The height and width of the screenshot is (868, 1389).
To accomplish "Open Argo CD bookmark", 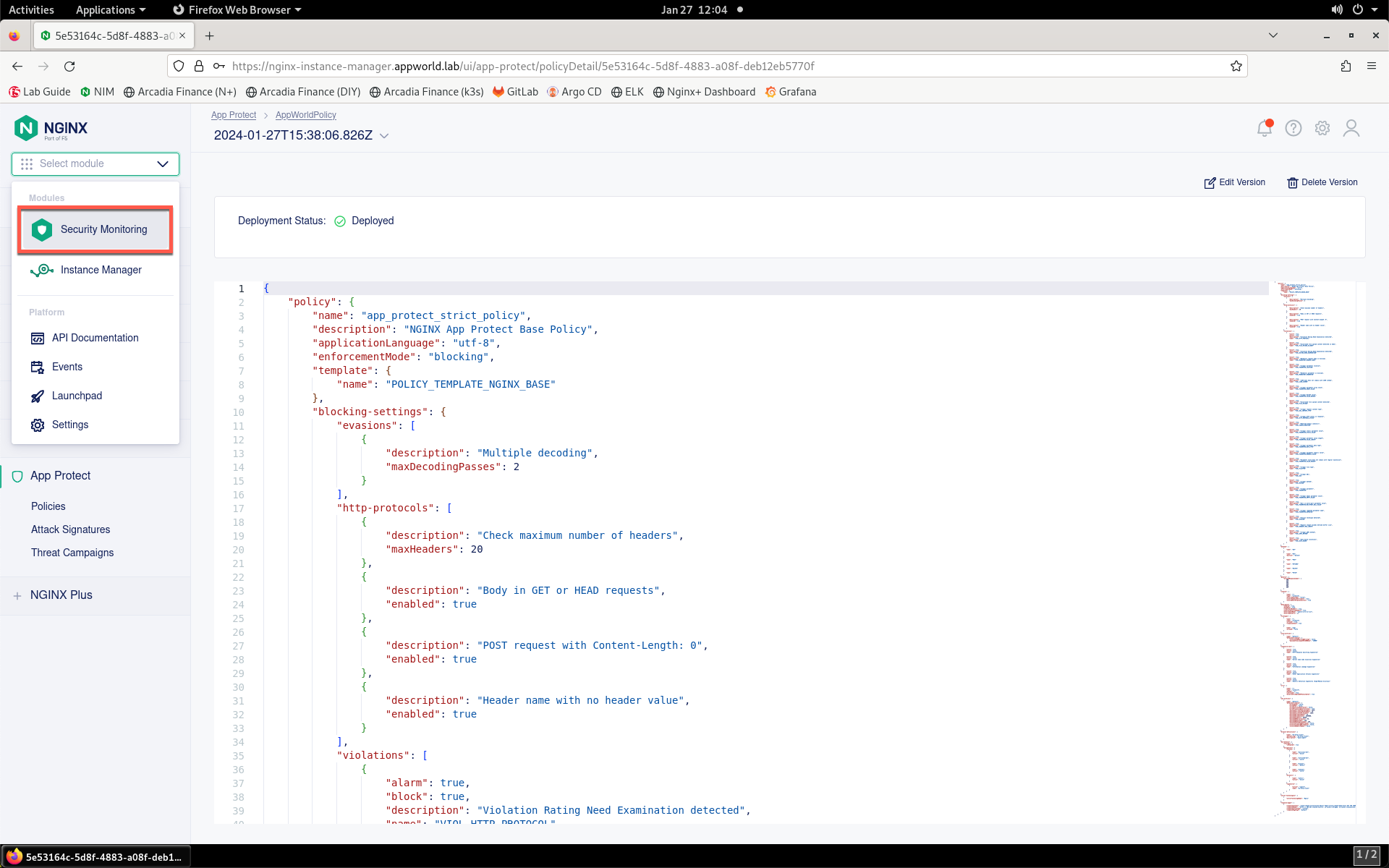I will (574, 92).
